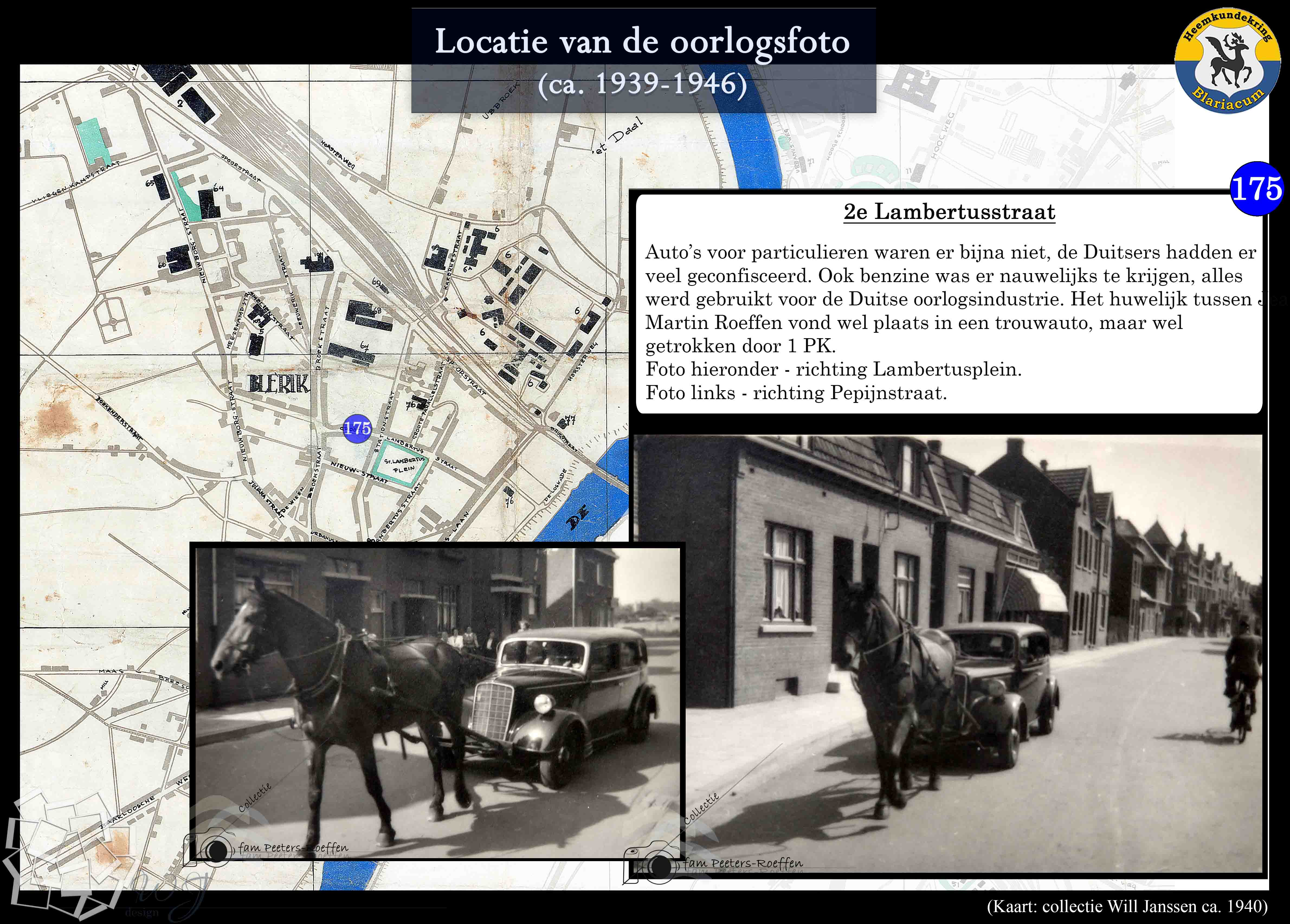Click the car's front grille in the left photo

point(493,711)
